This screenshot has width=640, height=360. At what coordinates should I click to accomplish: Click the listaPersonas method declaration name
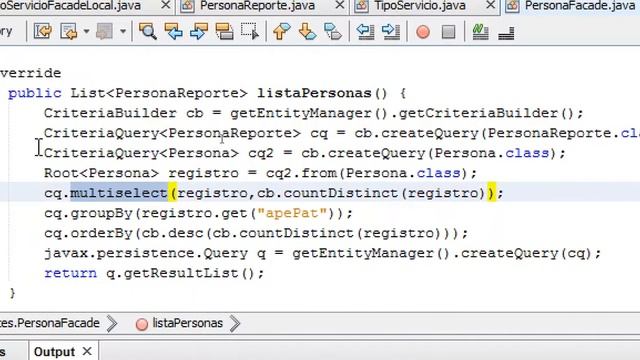[x=314, y=93]
